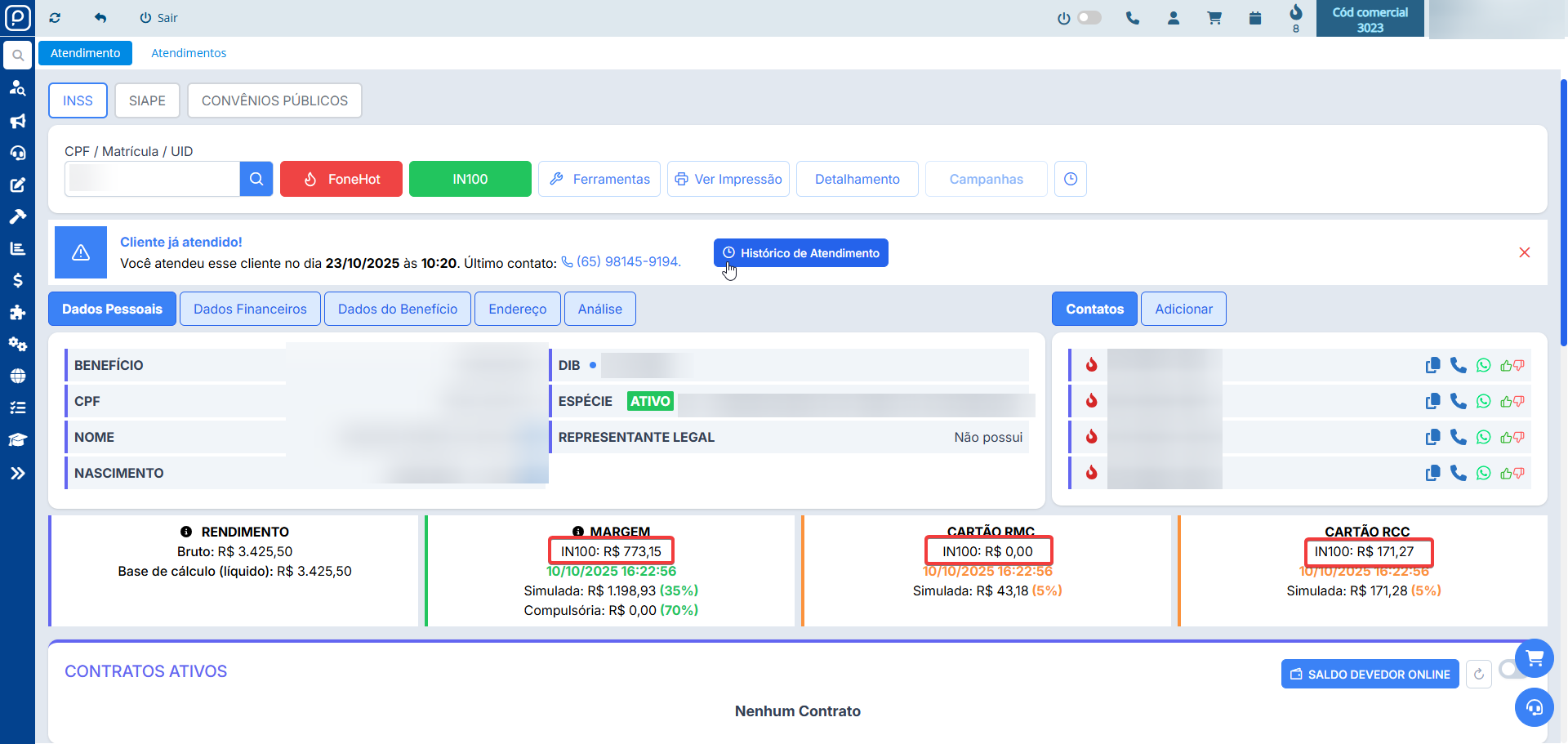Click the CPF / Matrícula / UID input field

(x=153, y=179)
